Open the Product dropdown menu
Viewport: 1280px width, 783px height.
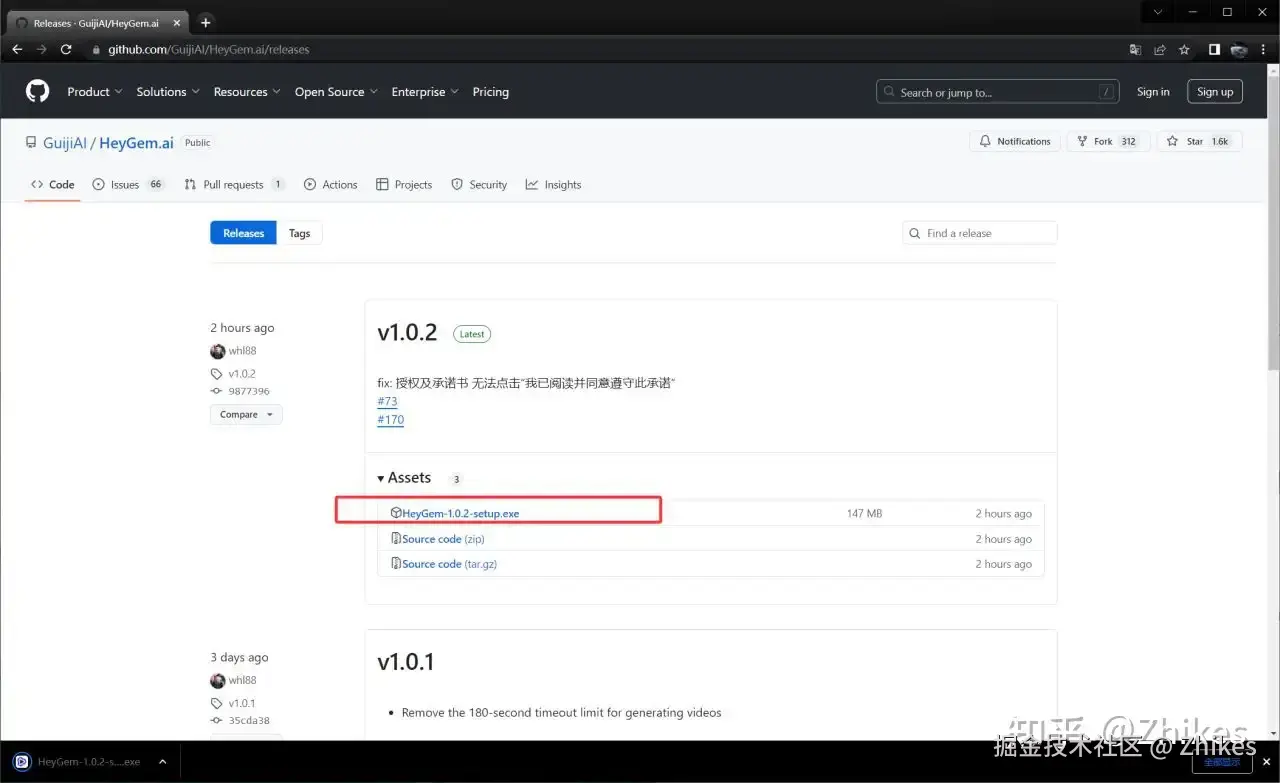click(x=95, y=92)
